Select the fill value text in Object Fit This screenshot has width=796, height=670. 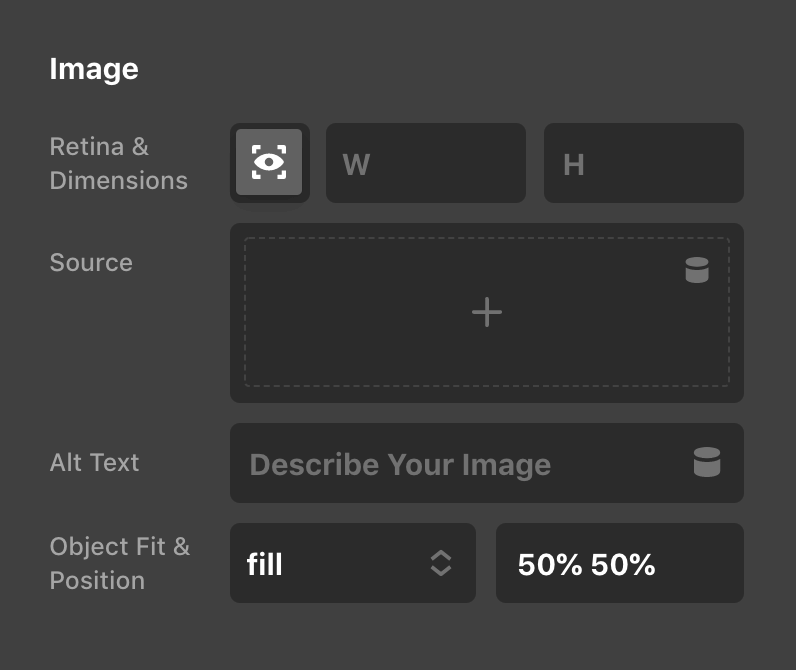click(265, 565)
